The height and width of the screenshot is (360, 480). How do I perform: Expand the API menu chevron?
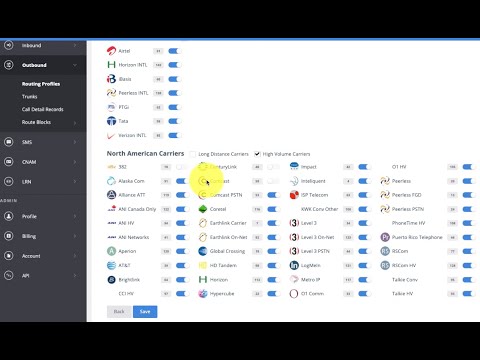(x=75, y=275)
